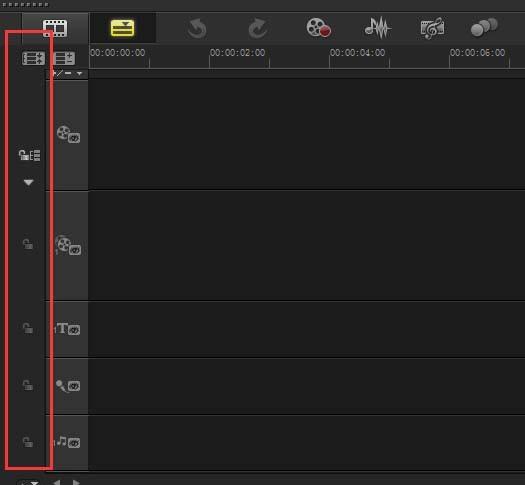The image size is (525, 485).
Task: Toggle ripple lock for title track
Action: click(x=28, y=328)
